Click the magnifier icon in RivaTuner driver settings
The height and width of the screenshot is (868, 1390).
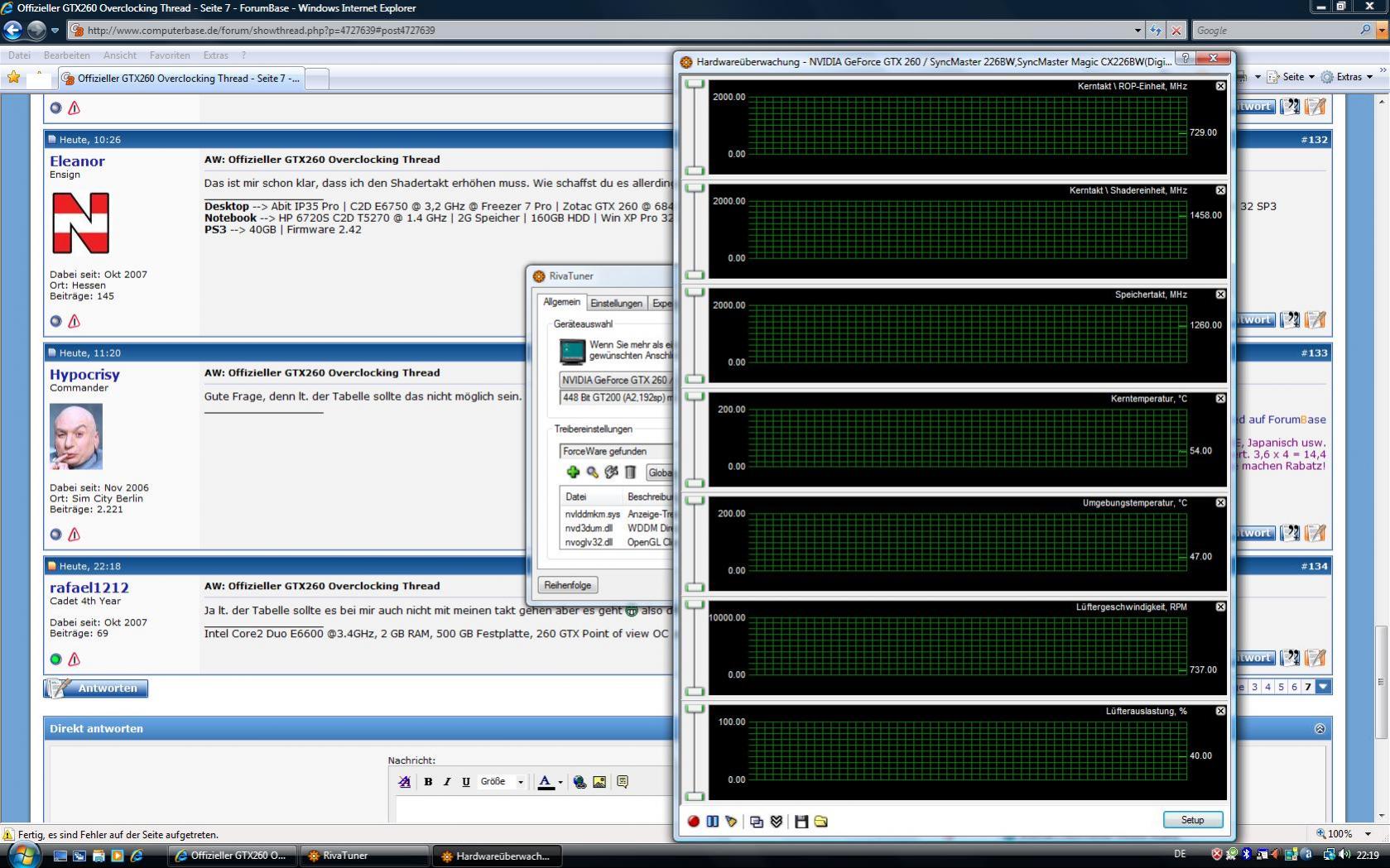[x=592, y=472]
